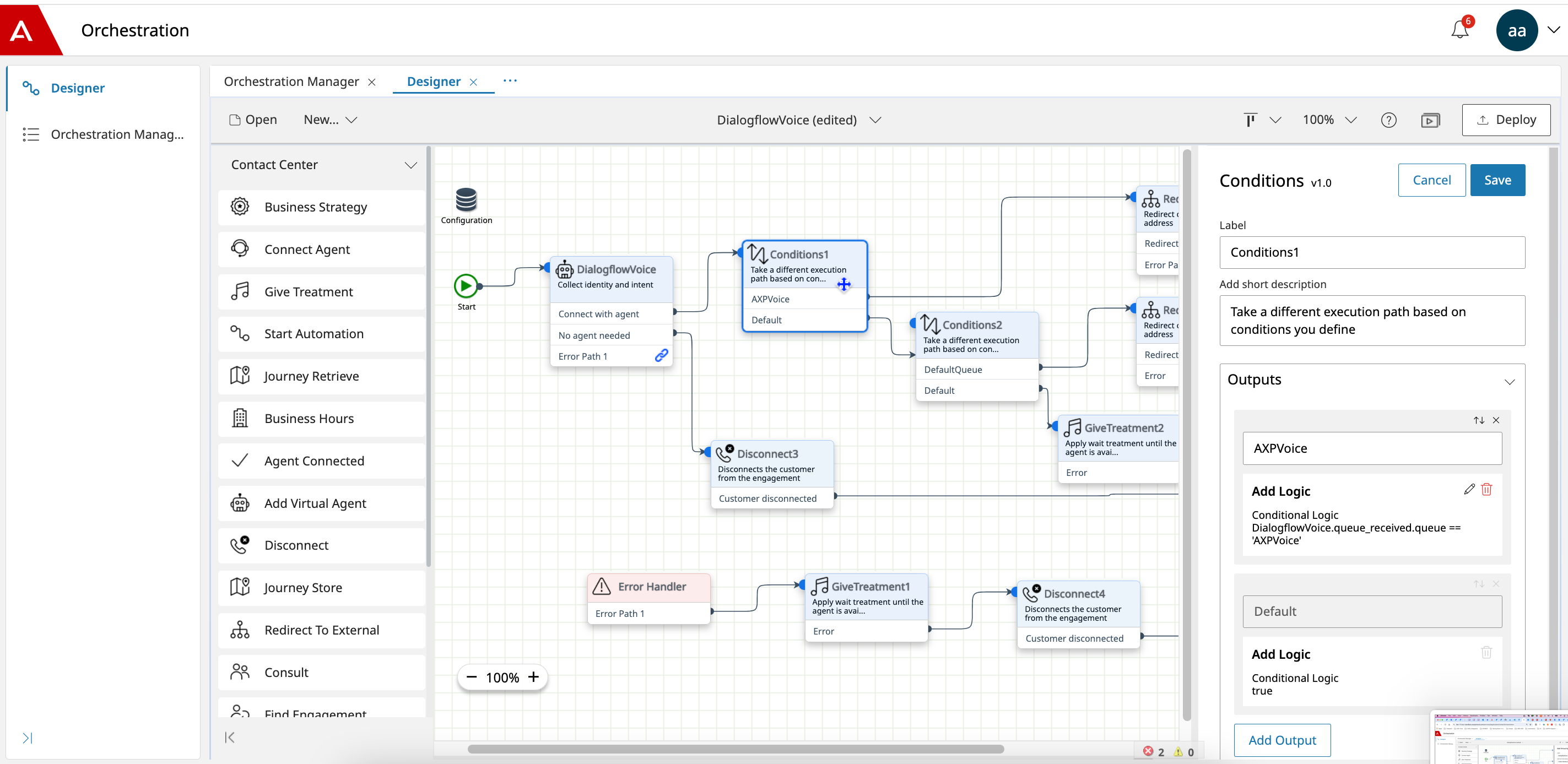The width and height of the screenshot is (1568, 764).
Task: Collapse the Outputs section
Action: pyautogui.click(x=1509, y=382)
